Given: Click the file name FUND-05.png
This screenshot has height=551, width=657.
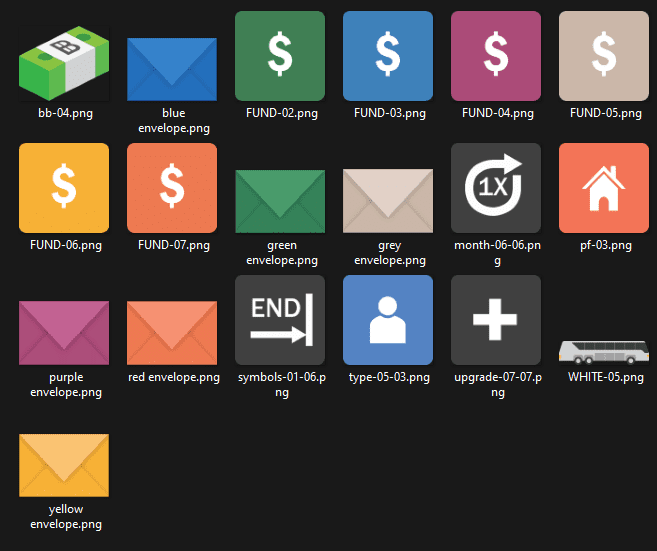Looking at the screenshot, I should coord(606,113).
